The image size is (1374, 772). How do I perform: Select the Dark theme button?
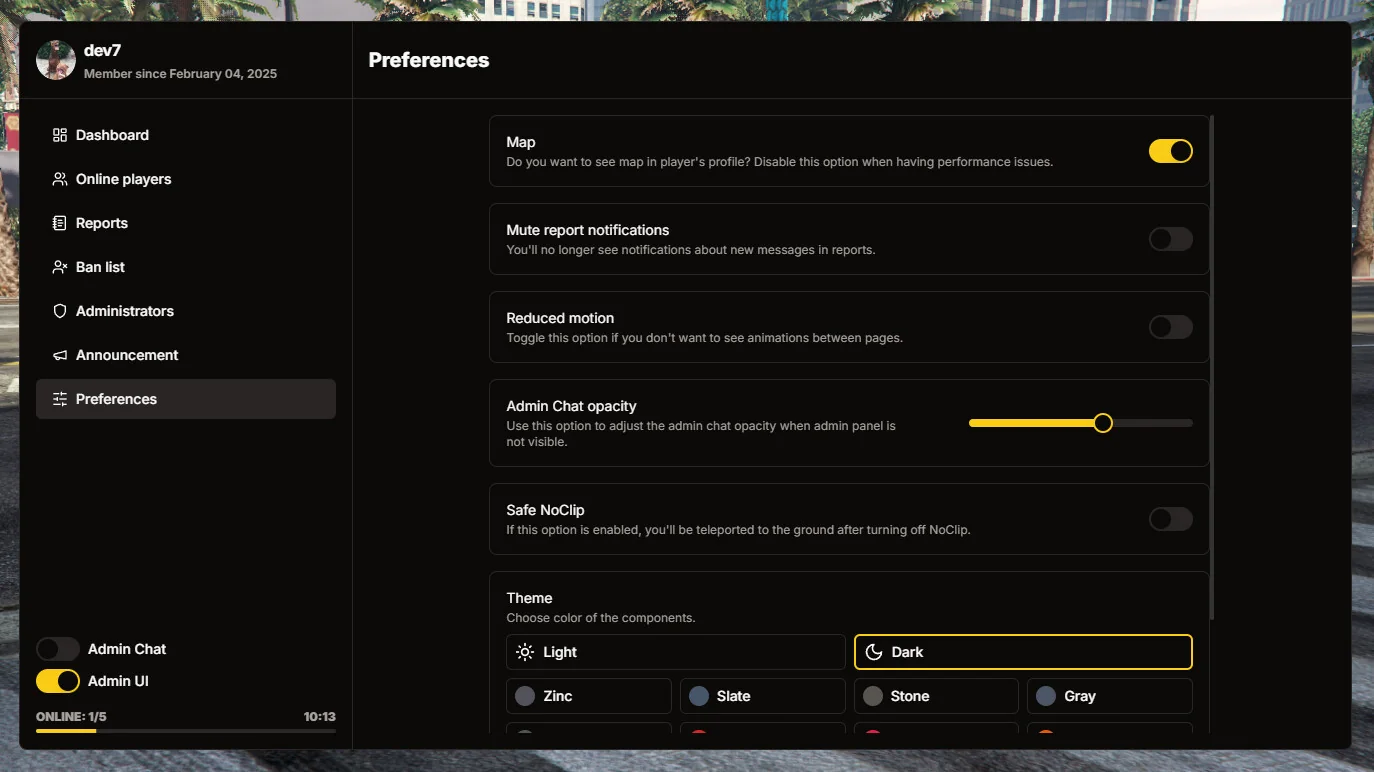pyautogui.click(x=1022, y=652)
